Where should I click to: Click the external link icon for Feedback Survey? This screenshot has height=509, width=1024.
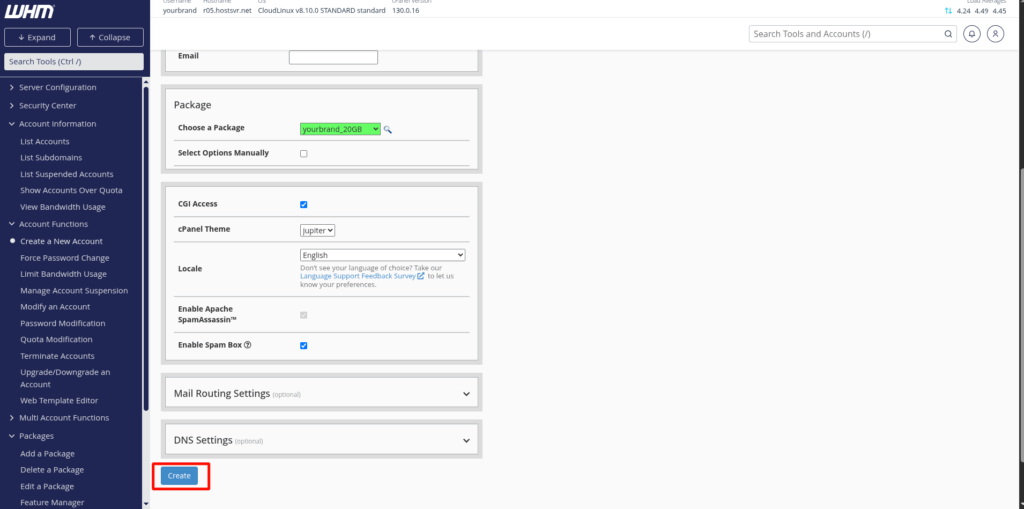(x=421, y=276)
